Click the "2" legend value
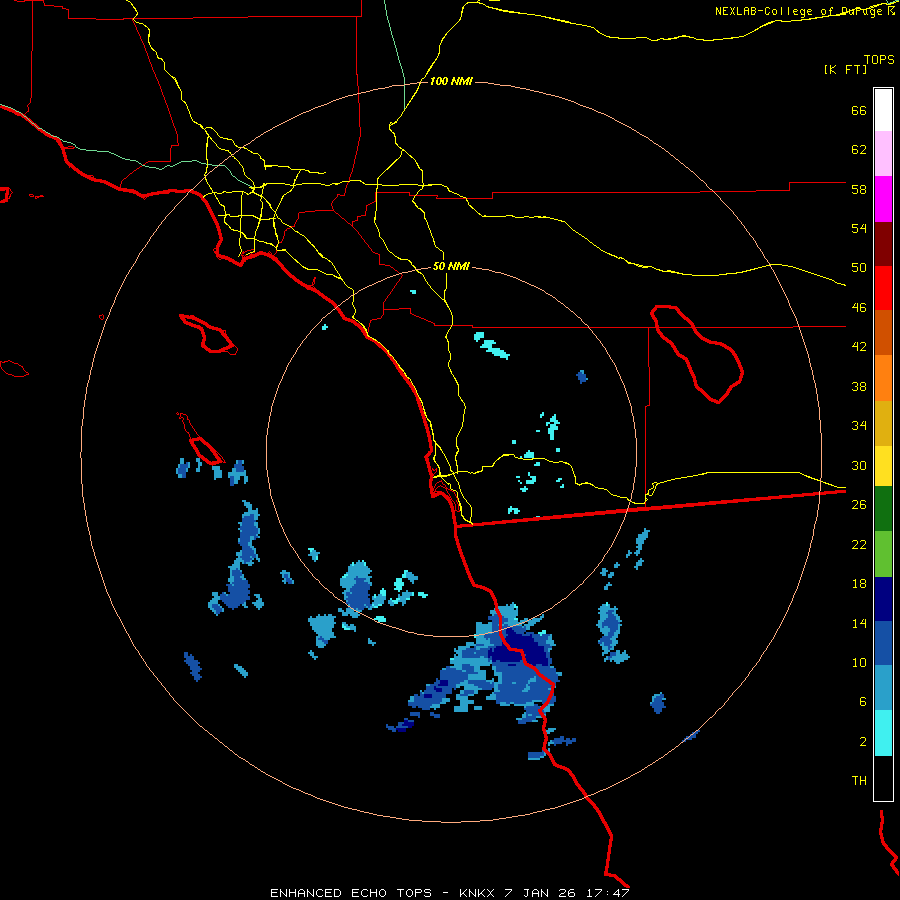The image size is (900, 900). (x=863, y=741)
